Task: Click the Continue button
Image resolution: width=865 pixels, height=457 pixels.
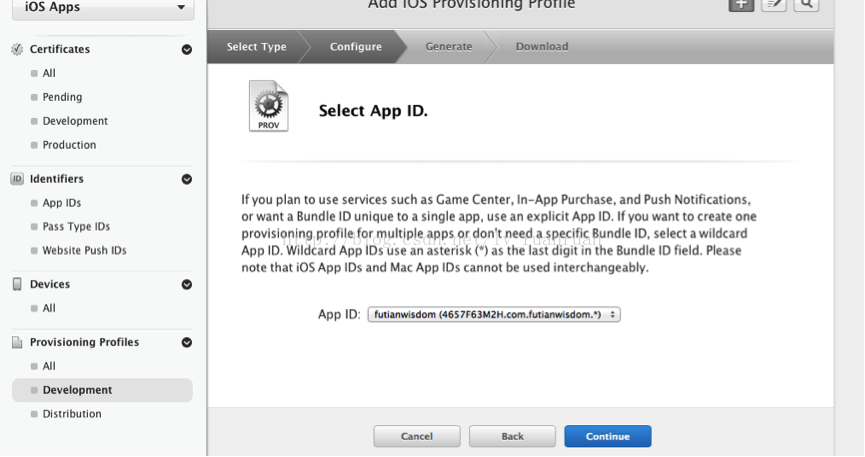Action: tap(608, 436)
